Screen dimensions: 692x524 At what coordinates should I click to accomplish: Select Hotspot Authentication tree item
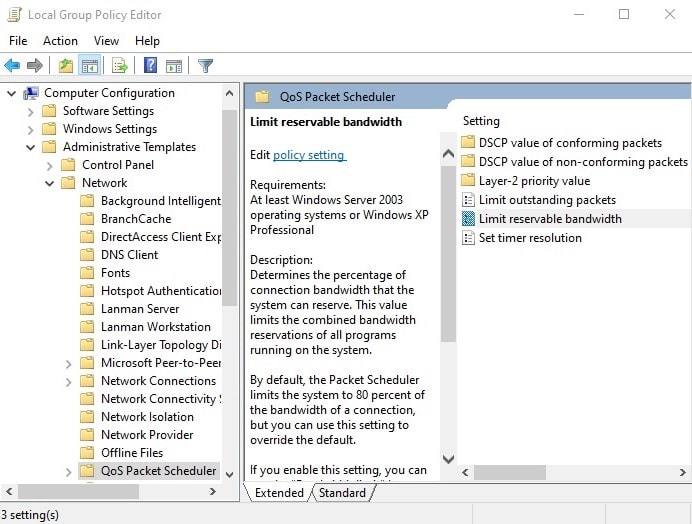click(161, 291)
